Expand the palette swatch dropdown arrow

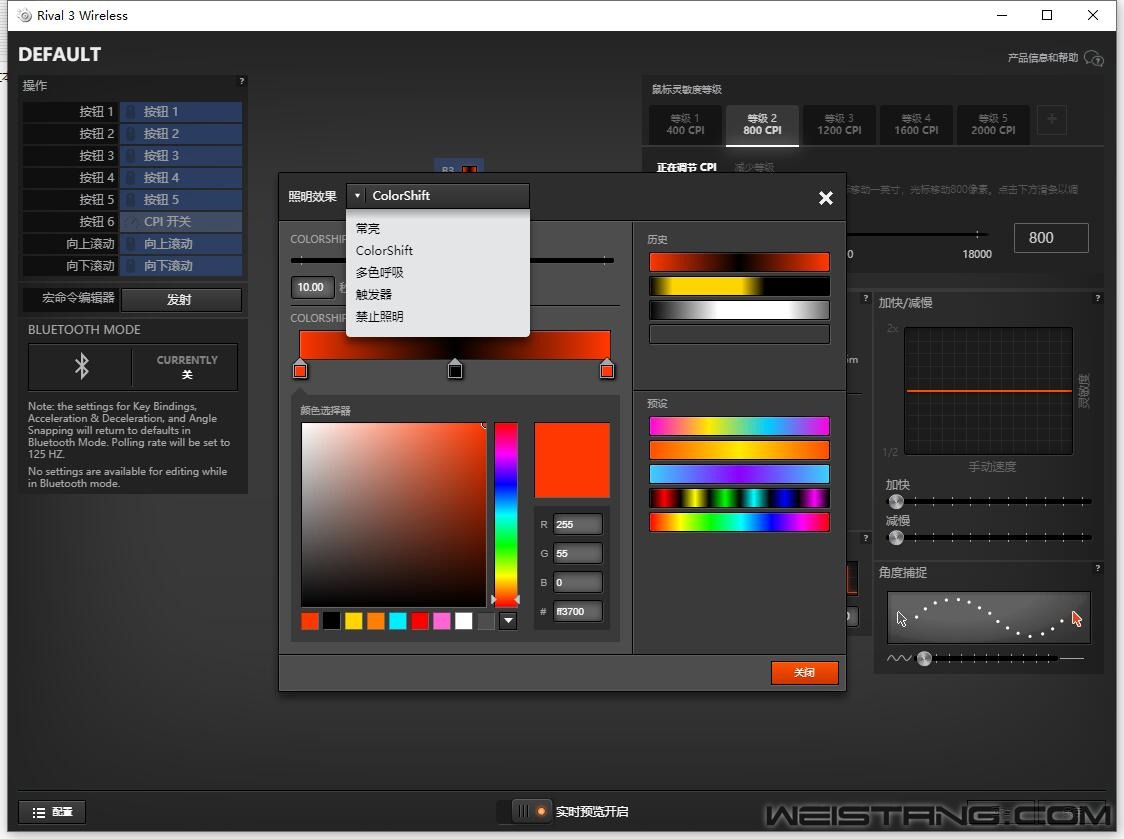pos(508,621)
